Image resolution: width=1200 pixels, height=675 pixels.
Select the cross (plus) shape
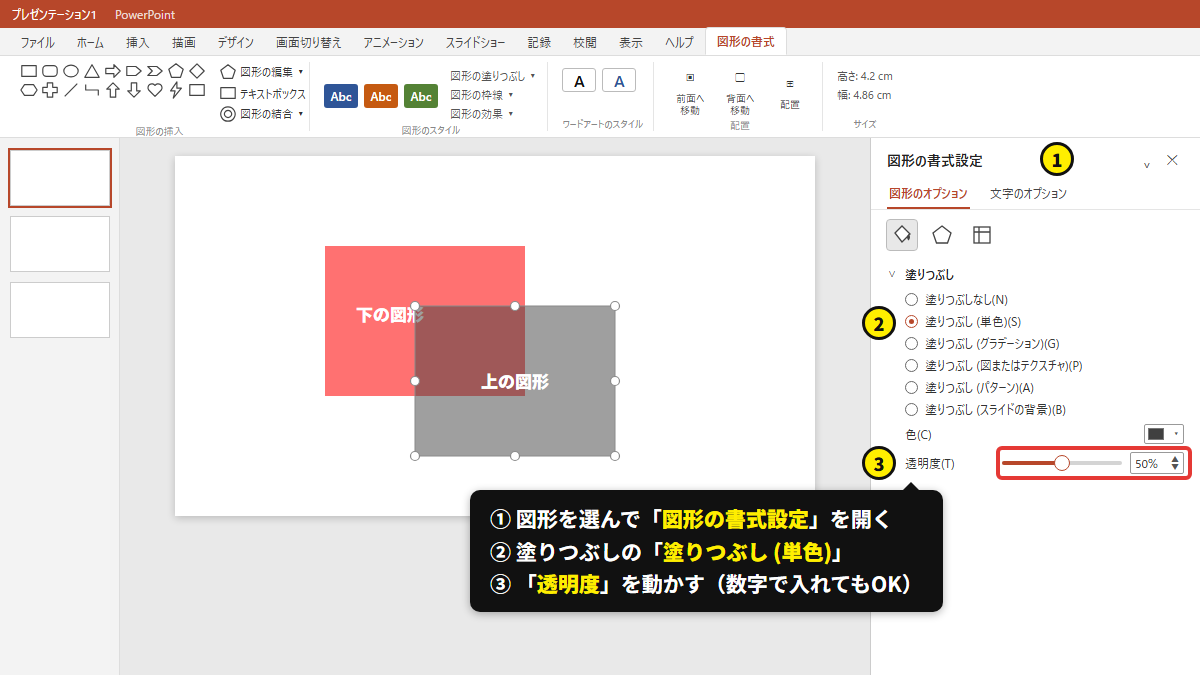(50, 90)
